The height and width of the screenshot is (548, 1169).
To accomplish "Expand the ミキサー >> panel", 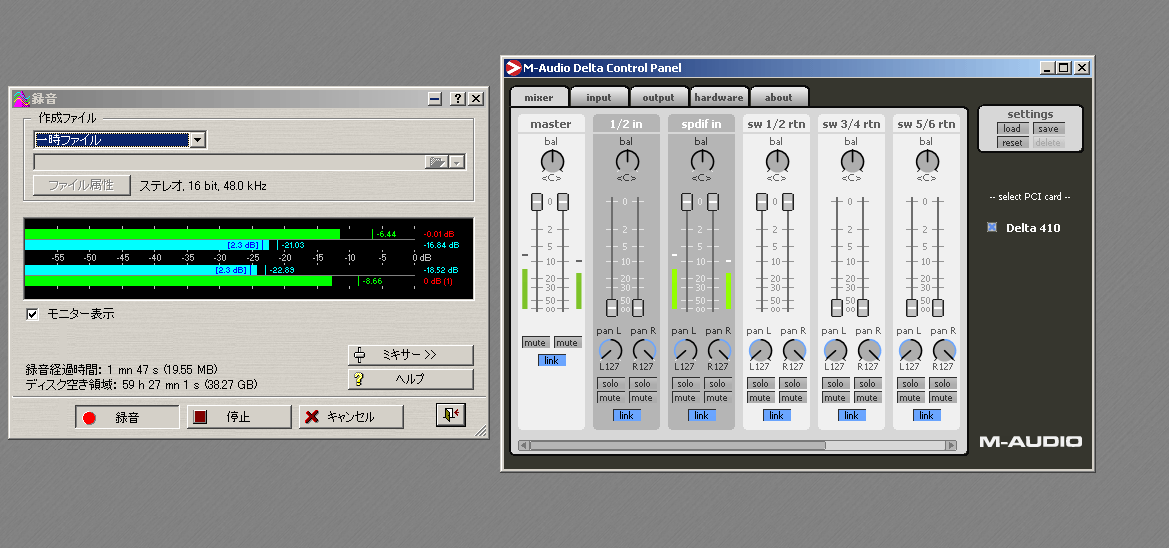I will (x=410, y=355).
